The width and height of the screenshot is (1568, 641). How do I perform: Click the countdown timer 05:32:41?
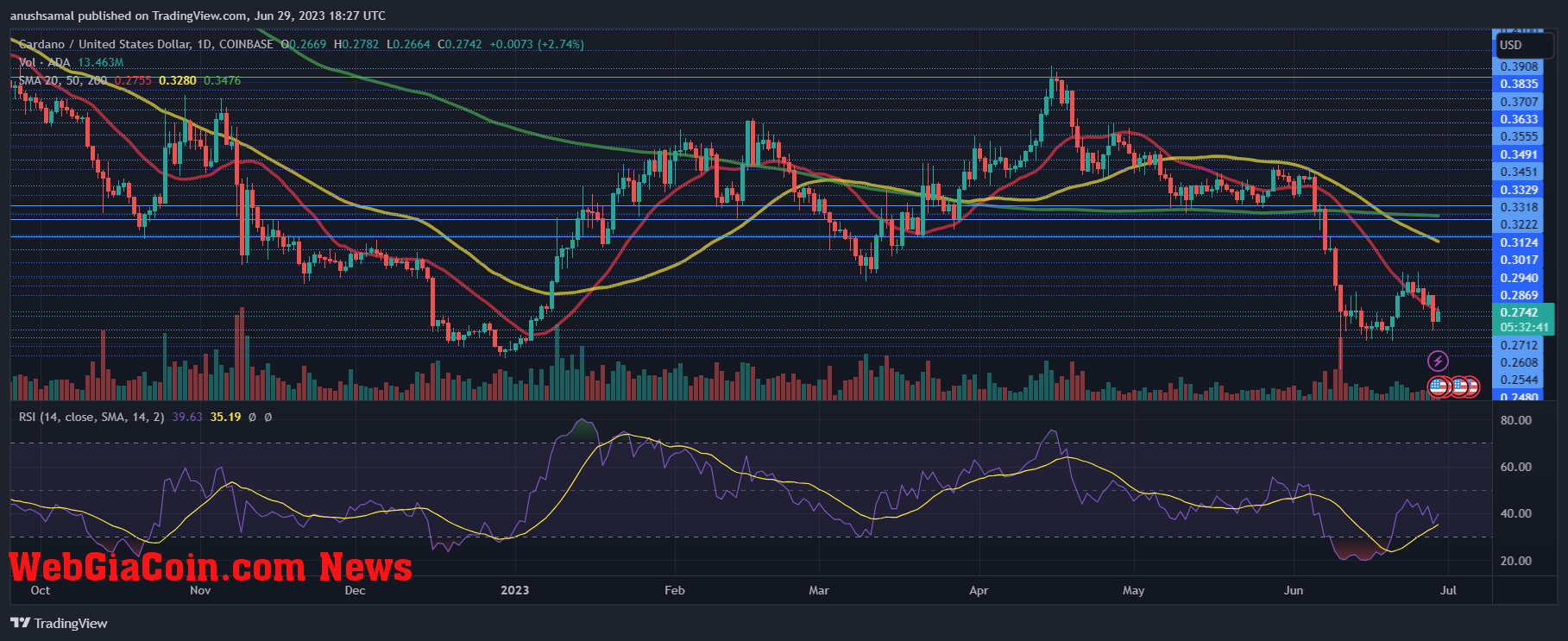(x=1524, y=327)
